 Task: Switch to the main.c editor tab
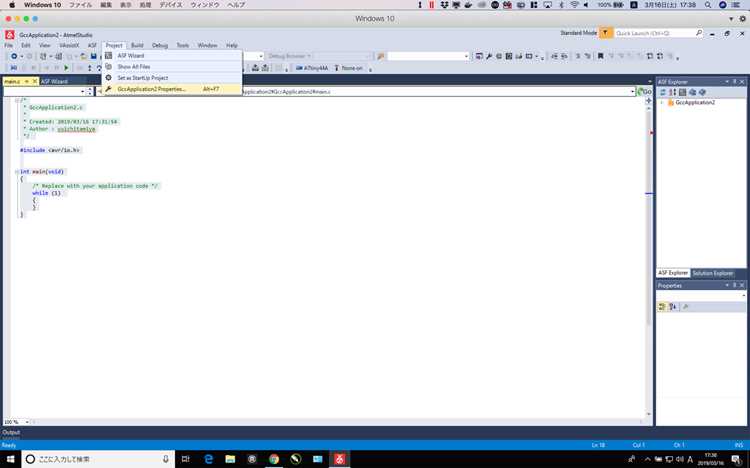tap(12, 81)
